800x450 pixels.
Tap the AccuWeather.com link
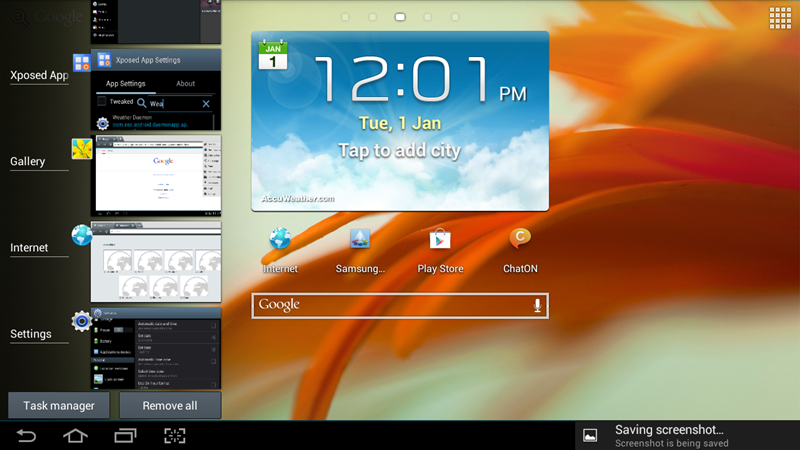click(298, 198)
